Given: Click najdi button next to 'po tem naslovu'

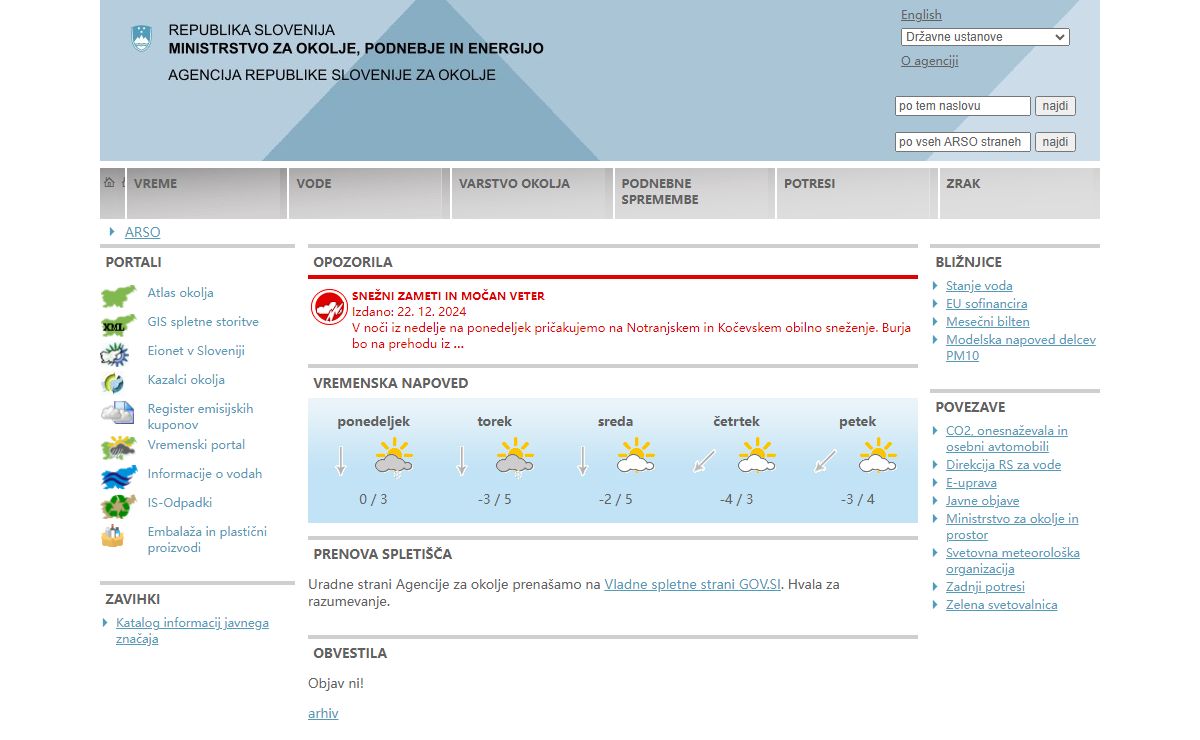Looking at the screenshot, I should [x=1054, y=106].
